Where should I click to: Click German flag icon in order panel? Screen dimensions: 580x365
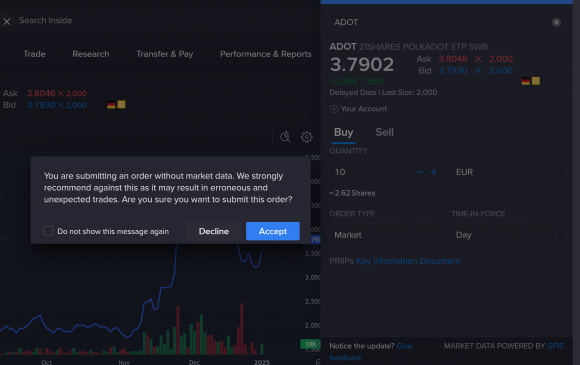click(526, 81)
